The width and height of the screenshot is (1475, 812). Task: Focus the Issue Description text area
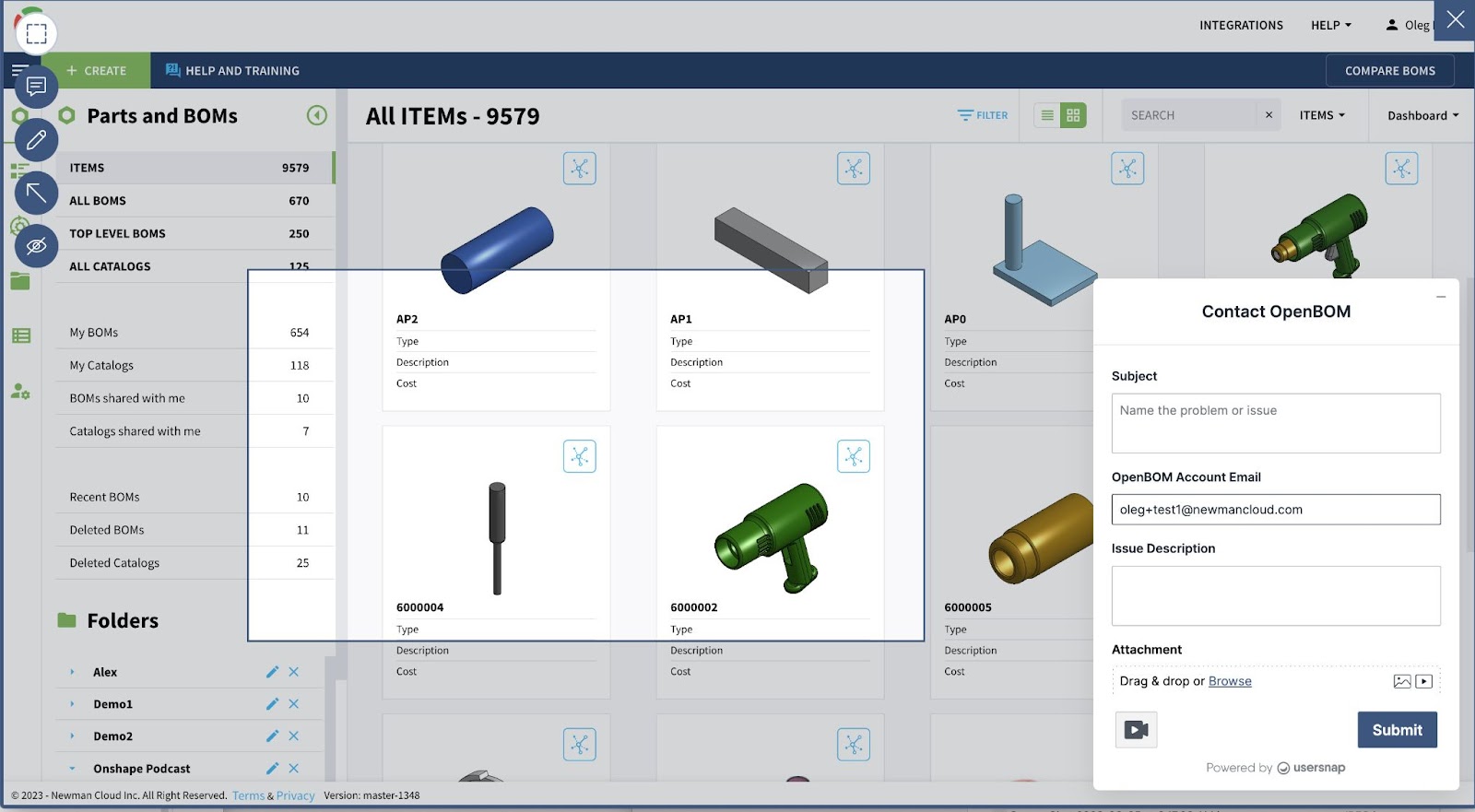coord(1276,596)
